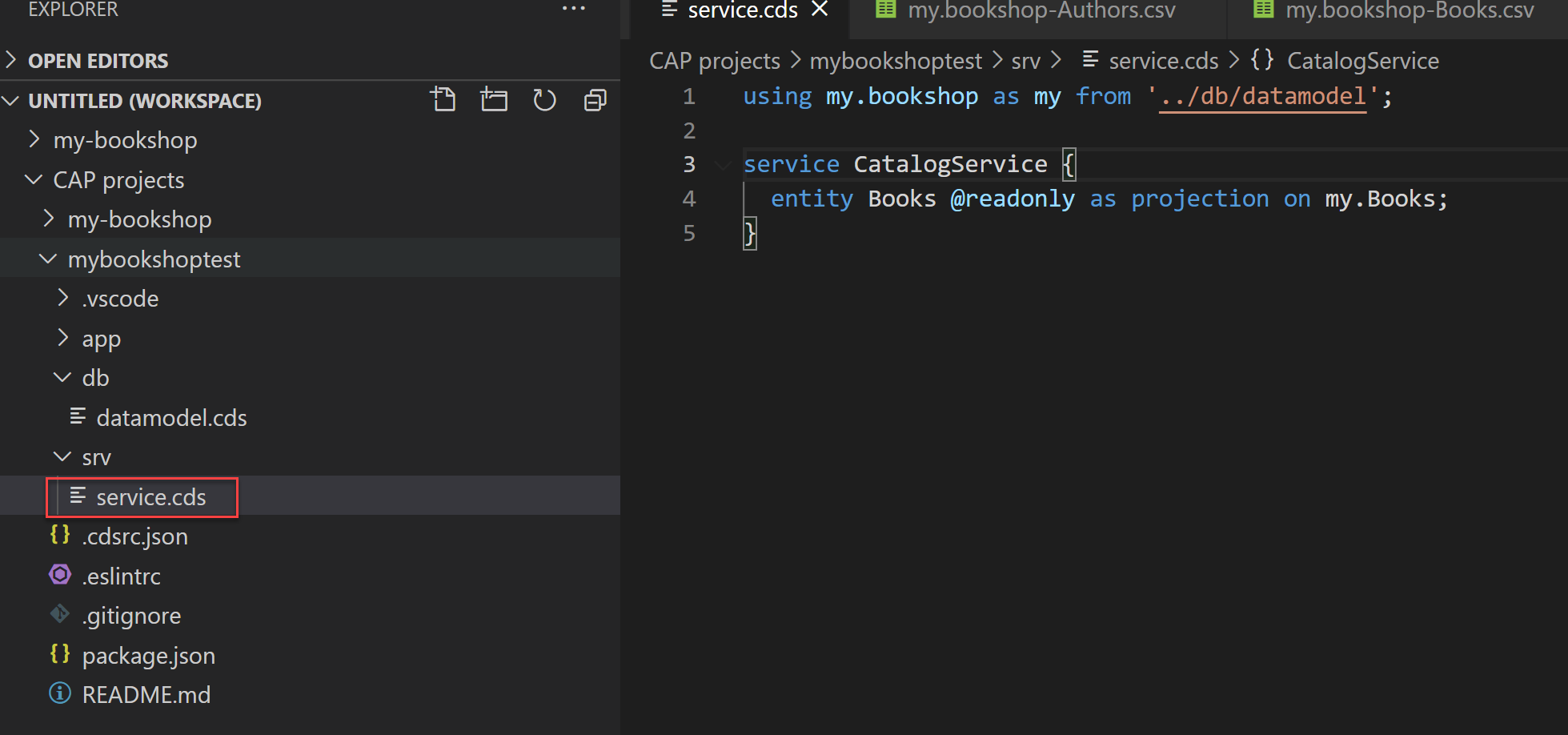Click the CDS icon next to datamodel.cds
The height and width of the screenshot is (735, 1568).
(78, 416)
